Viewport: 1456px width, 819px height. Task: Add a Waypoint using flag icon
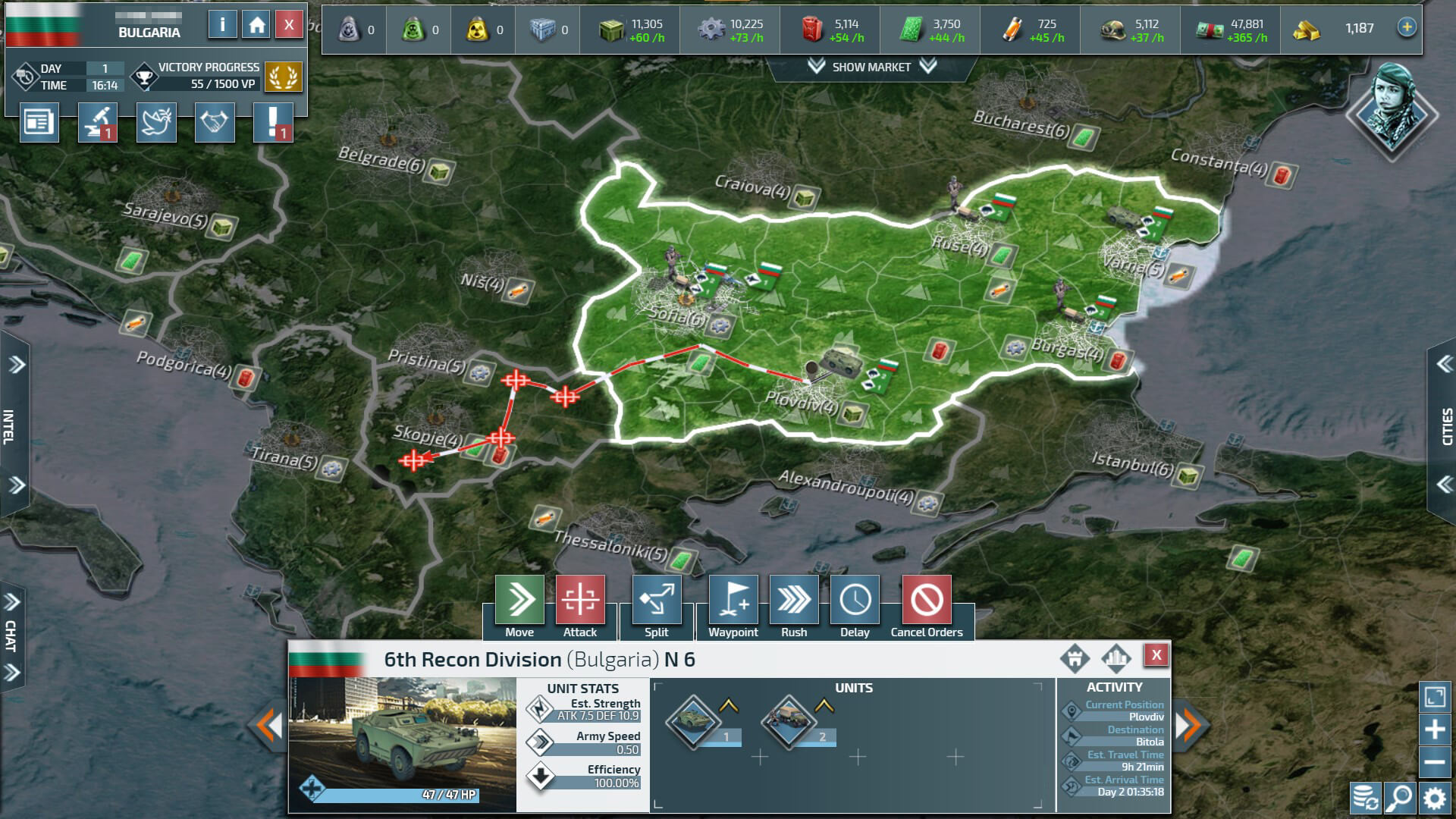click(x=733, y=600)
